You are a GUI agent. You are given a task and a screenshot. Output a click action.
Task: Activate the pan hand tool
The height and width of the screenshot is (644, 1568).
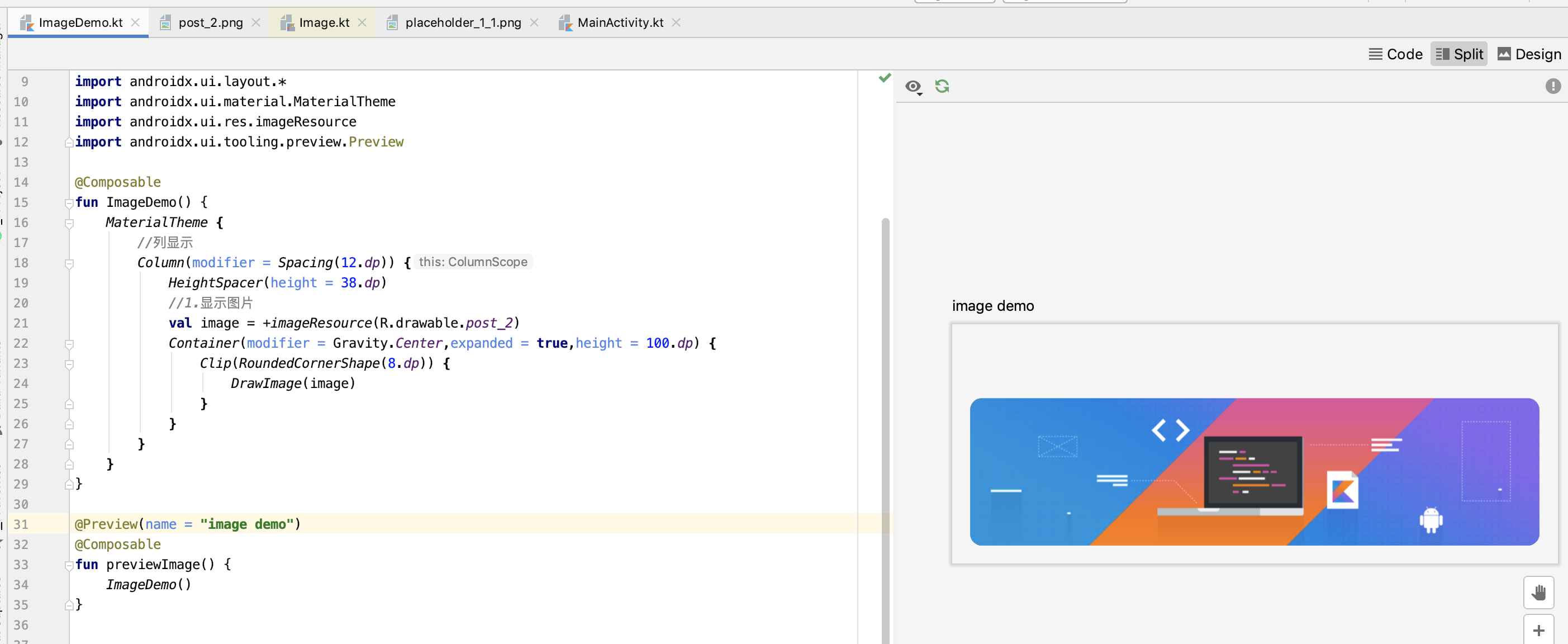pos(1538,591)
